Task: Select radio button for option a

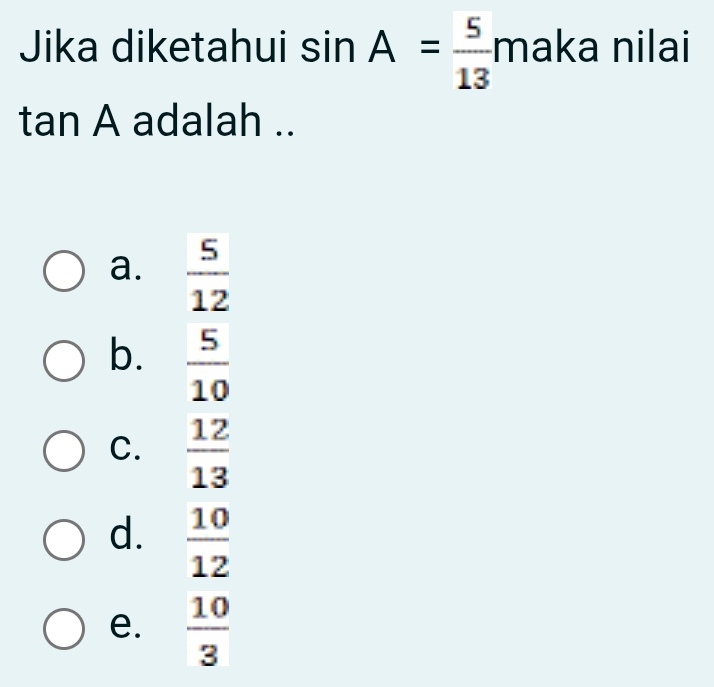Action: pyautogui.click(x=64, y=273)
